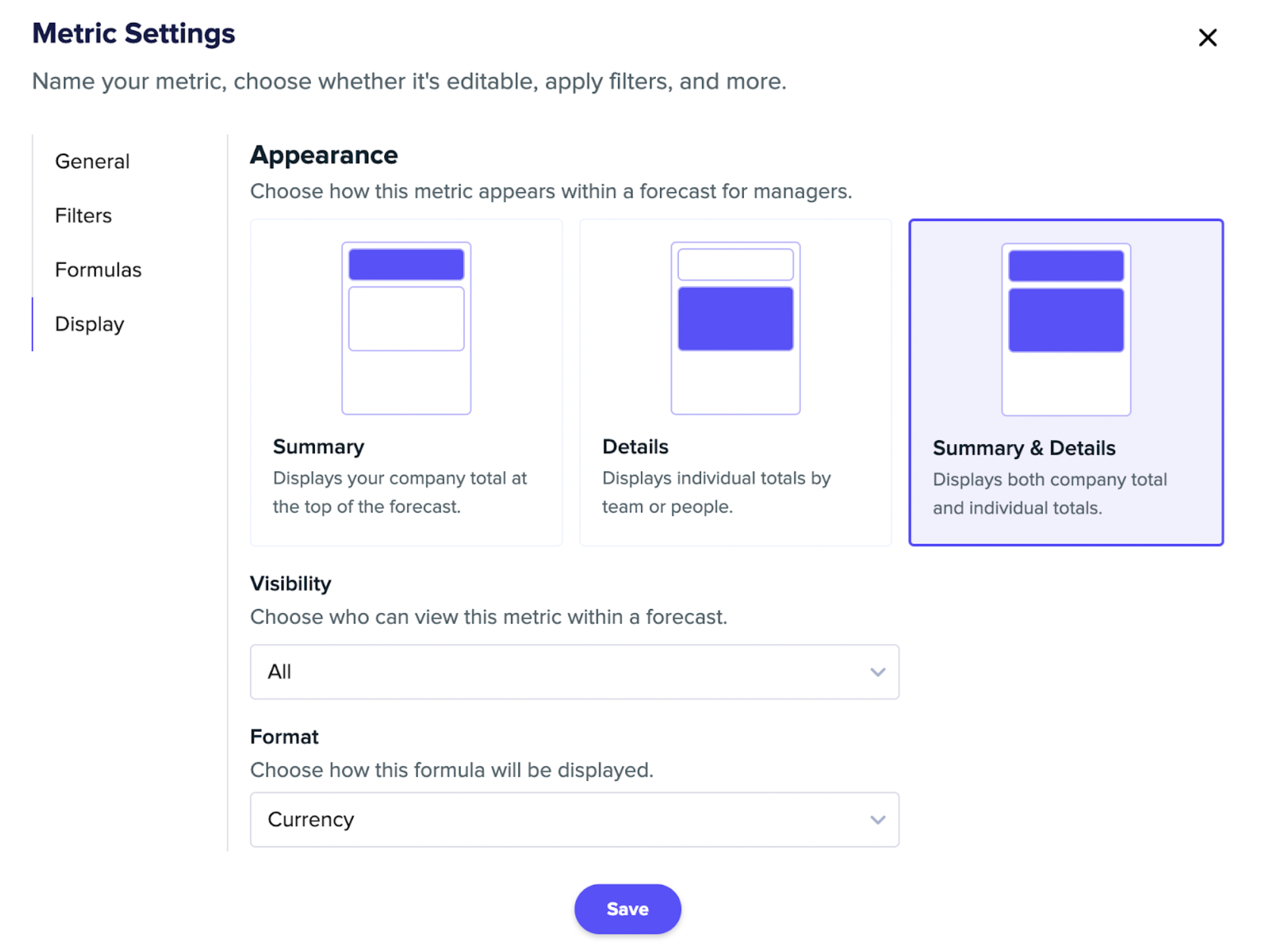
Task: Choose the Summary & Details appearance card
Action: (1066, 382)
